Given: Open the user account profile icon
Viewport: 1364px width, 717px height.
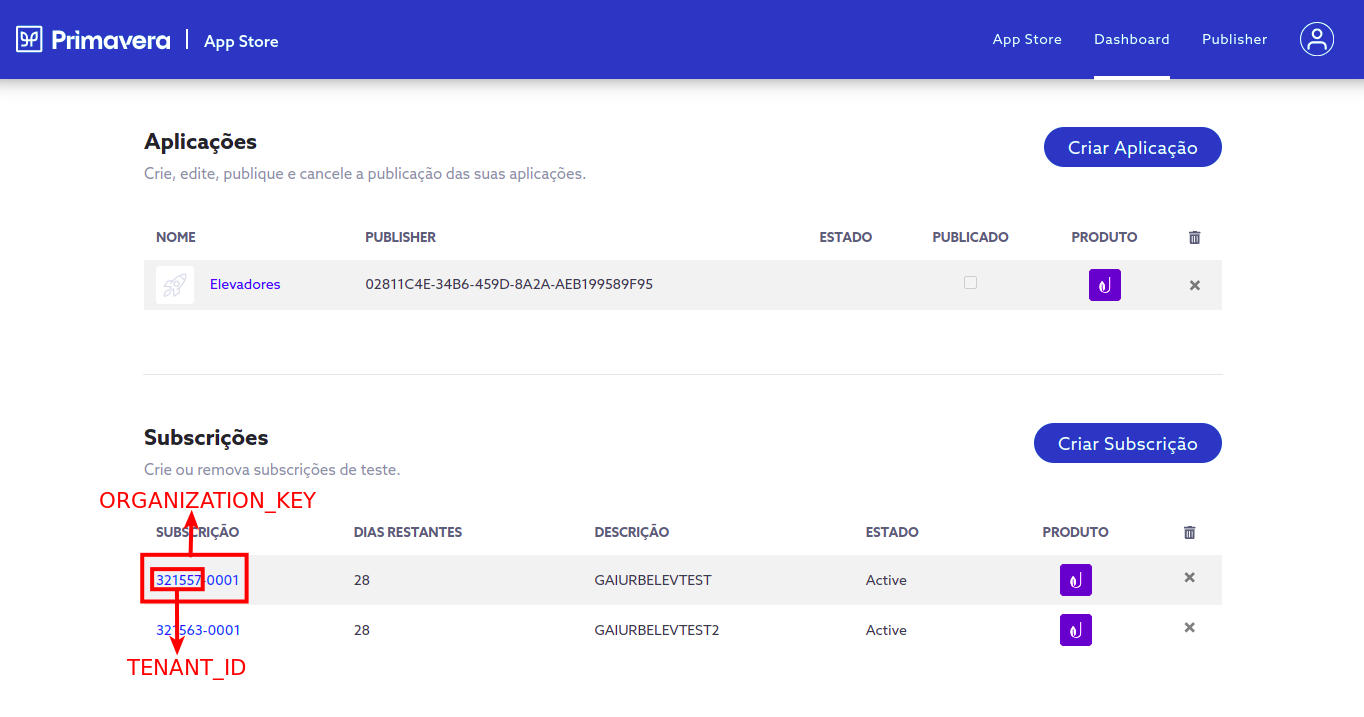Looking at the screenshot, I should point(1317,39).
